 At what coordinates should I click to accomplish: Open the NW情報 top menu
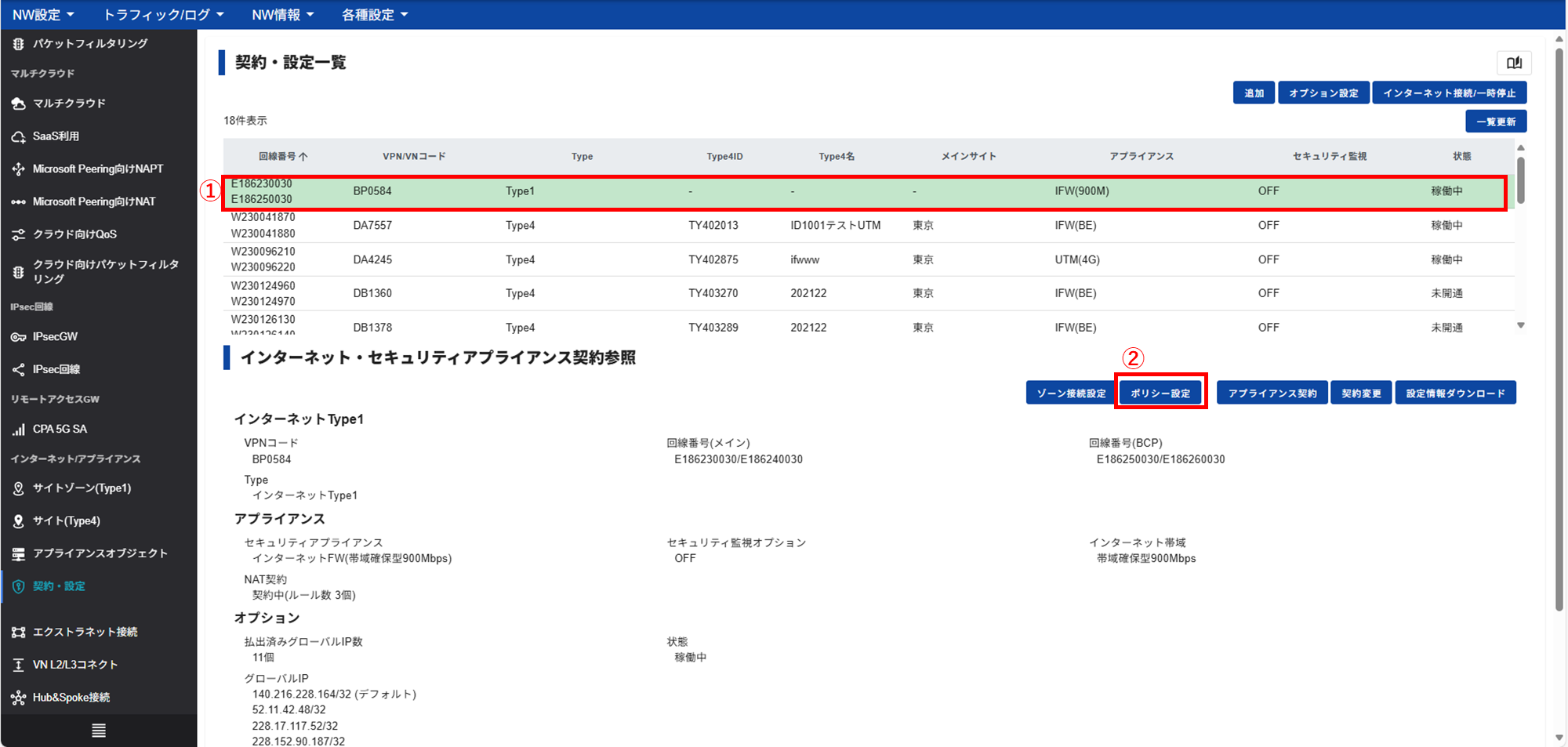(x=282, y=15)
